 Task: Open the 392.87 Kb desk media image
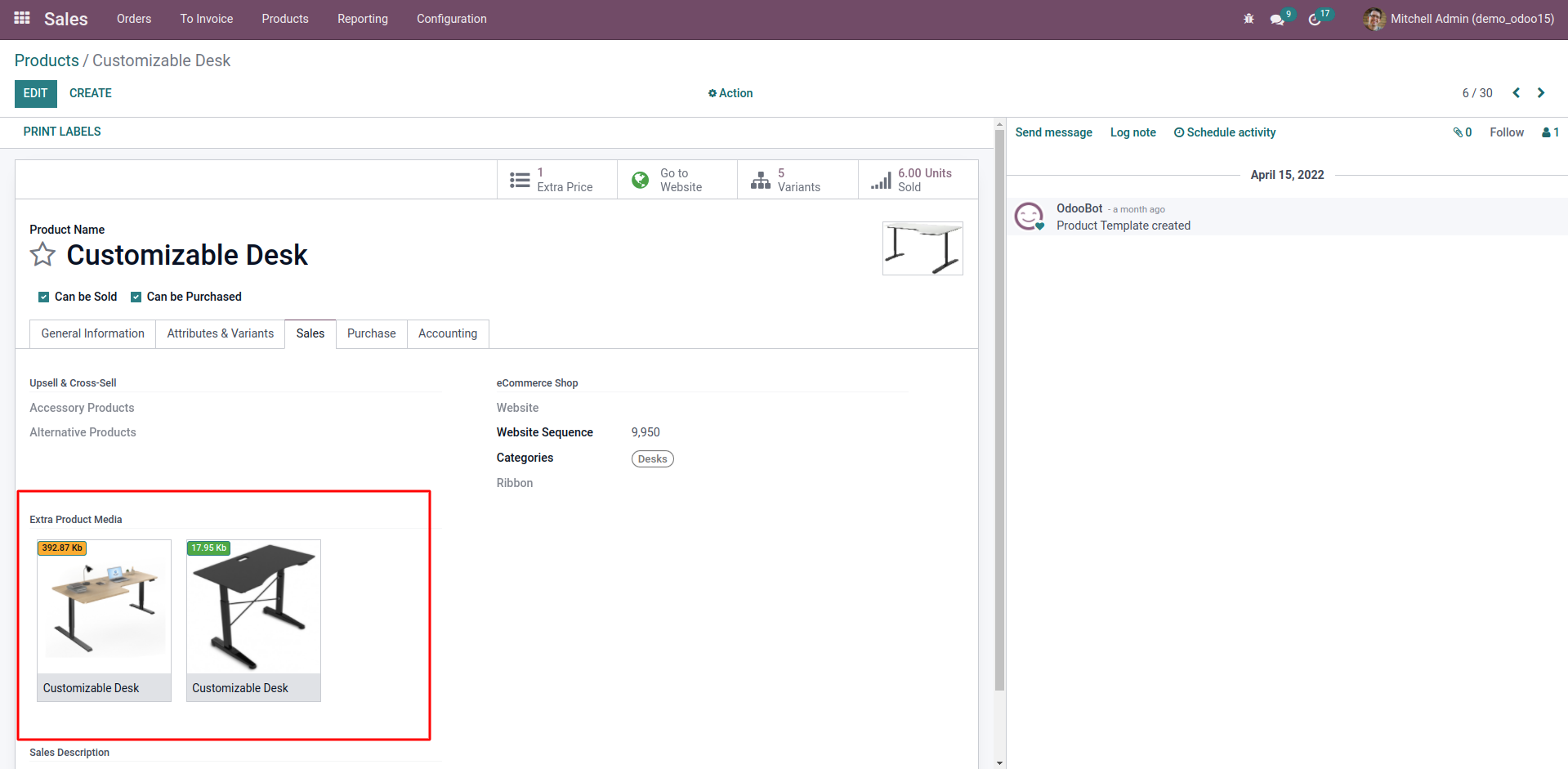click(105, 607)
